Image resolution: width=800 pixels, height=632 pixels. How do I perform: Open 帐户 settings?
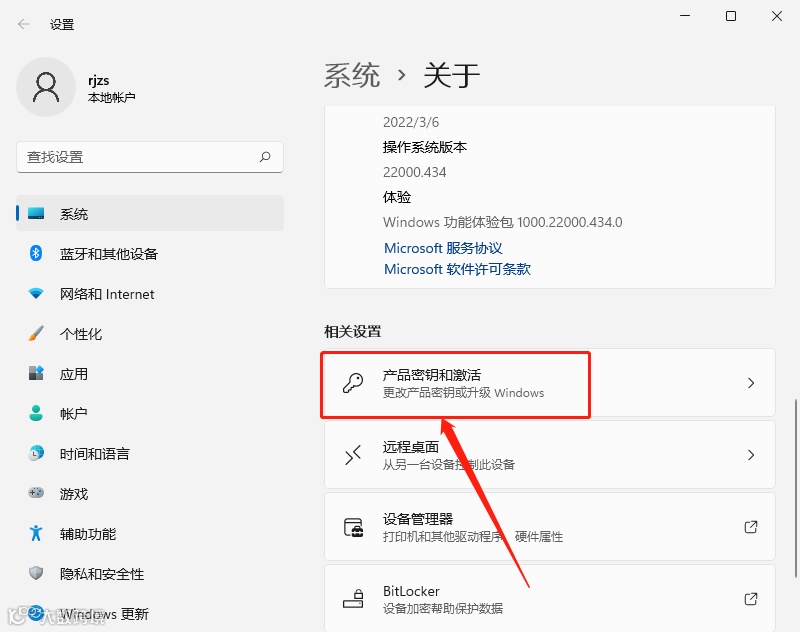[x=150, y=413]
